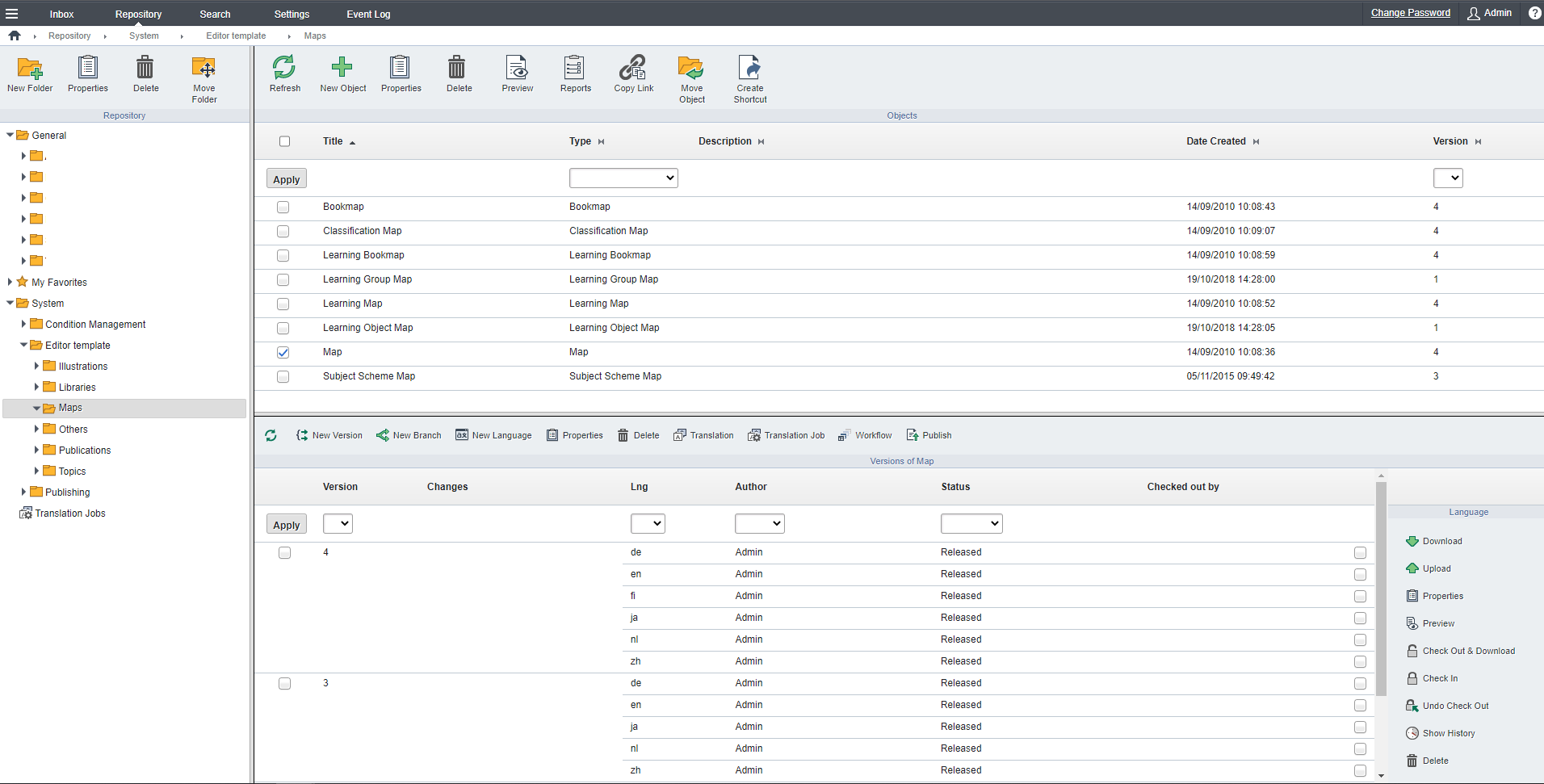Click the Apply button in the versions panel
This screenshot has width=1544, height=784.
coord(286,523)
